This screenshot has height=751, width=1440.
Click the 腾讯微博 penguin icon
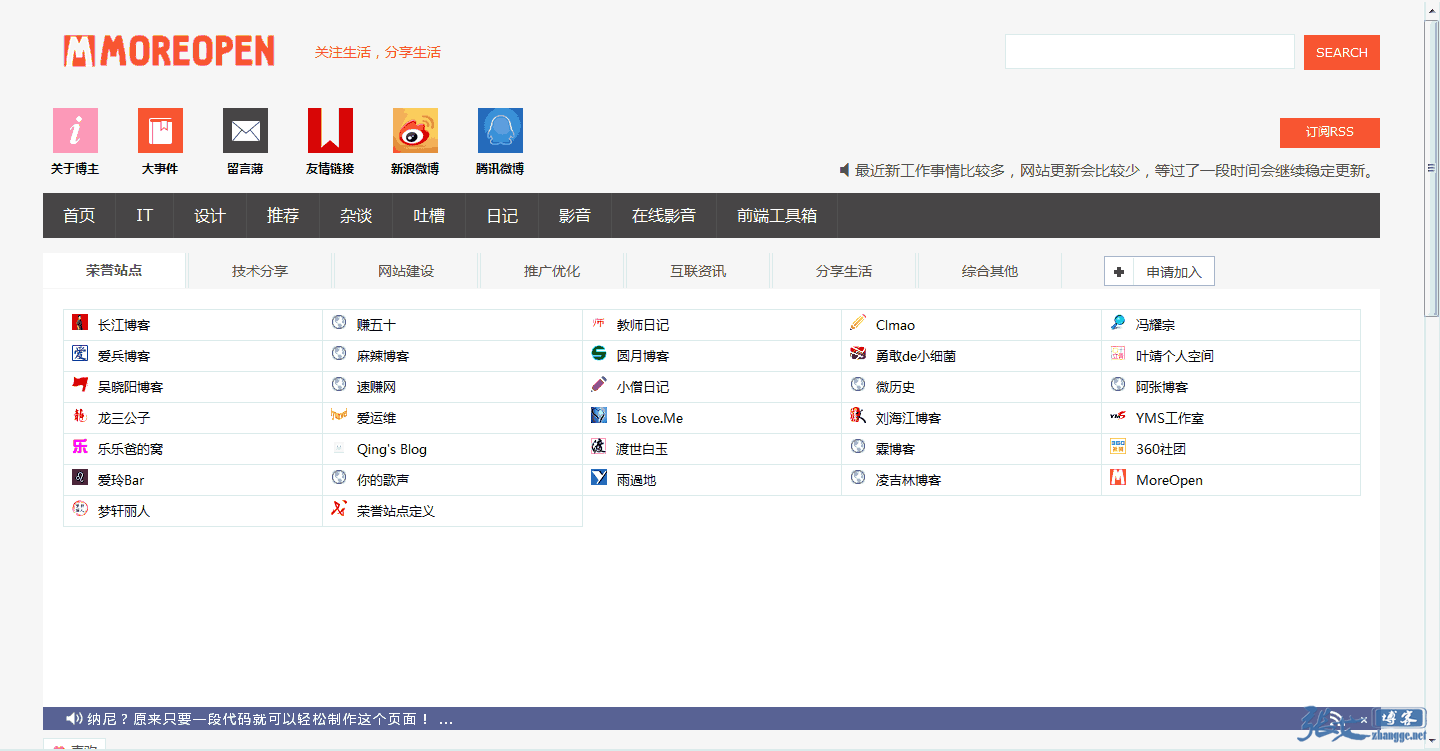coord(500,130)
